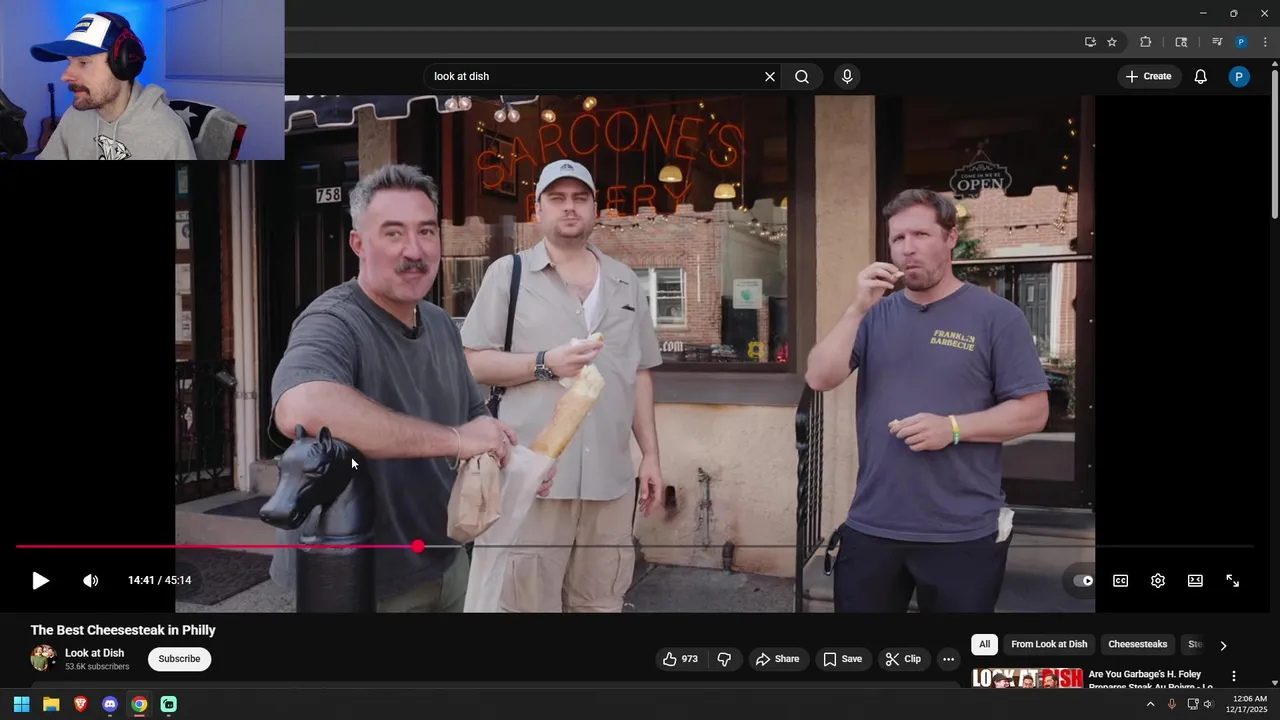The width and height of the screenshot is (1280, 720).
Task: Open more actions ellipsis menu
Action: coord(948,659)
